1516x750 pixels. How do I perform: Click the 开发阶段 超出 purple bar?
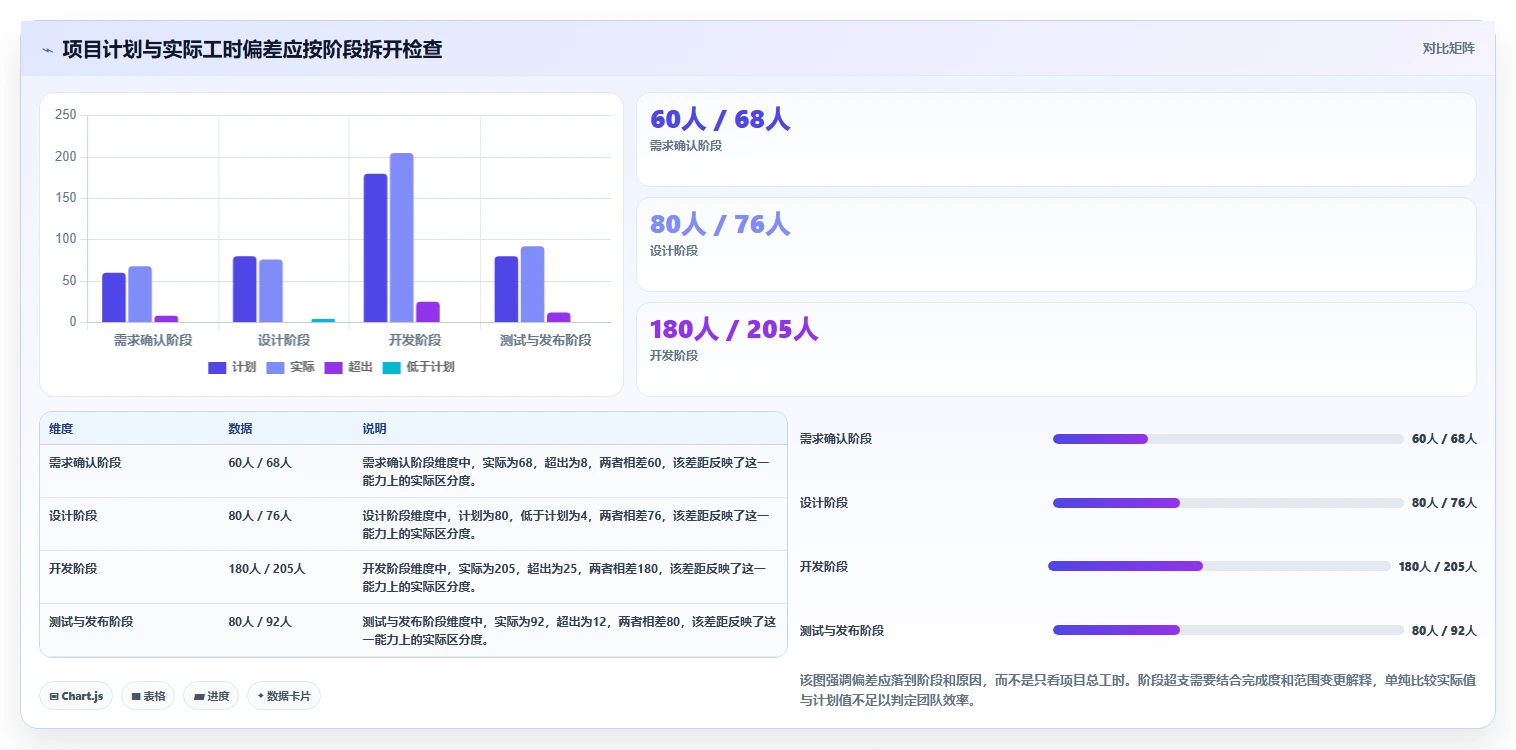pyautogui.click(x=428, y=312)
